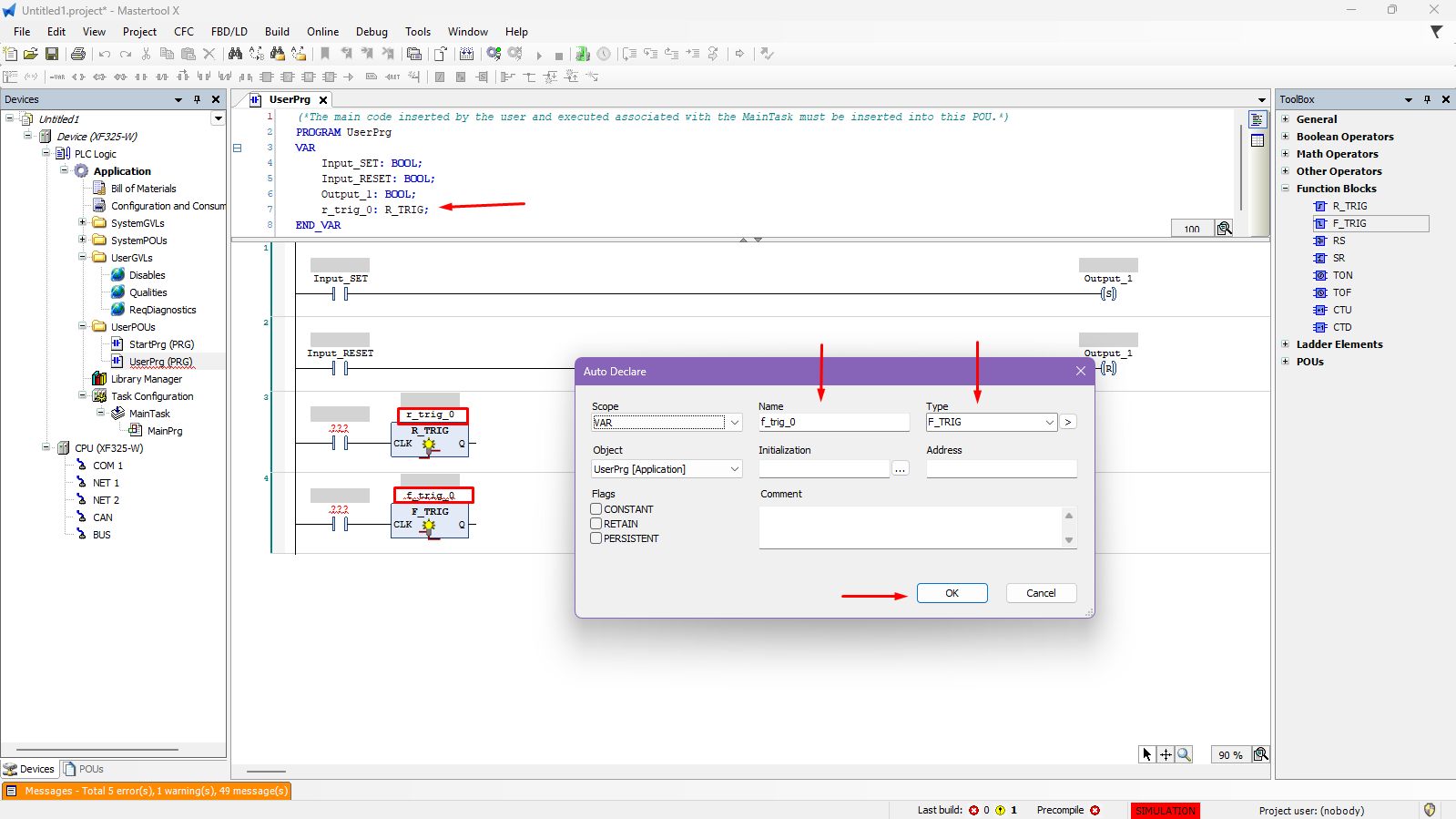
Task: Select the TON timer block in ToolBox
Action: (1342, 275)
